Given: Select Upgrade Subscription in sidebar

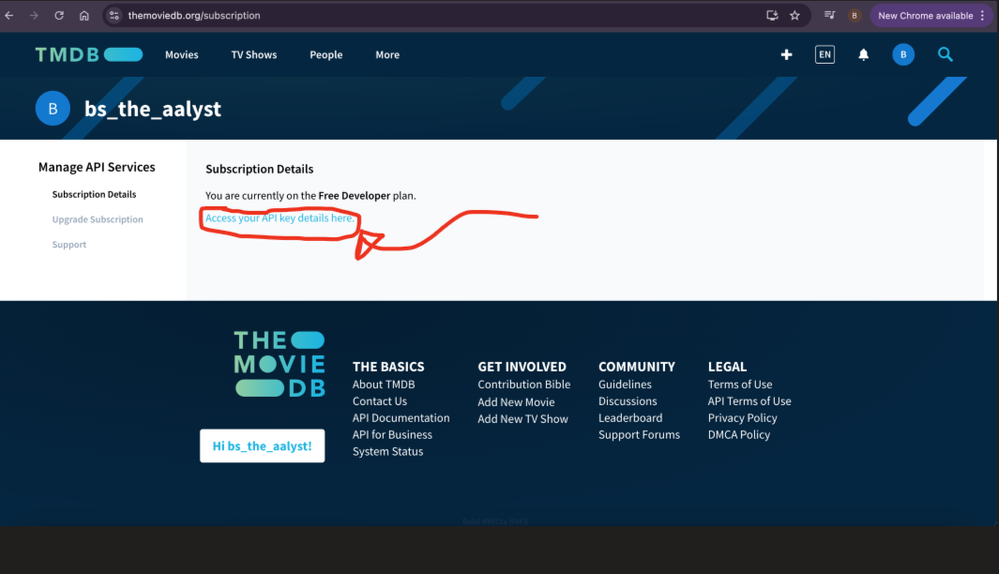Looking at the screenshot, I should click(97, 220).
